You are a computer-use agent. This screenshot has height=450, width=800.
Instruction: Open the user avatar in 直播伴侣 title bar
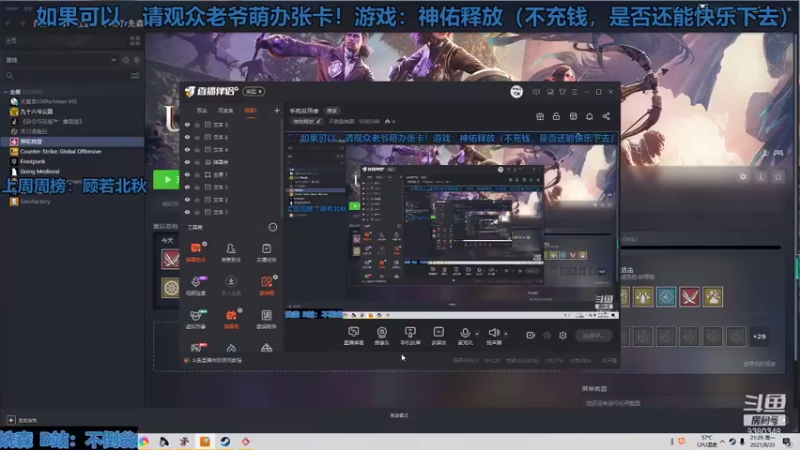(x=516, y=92)
